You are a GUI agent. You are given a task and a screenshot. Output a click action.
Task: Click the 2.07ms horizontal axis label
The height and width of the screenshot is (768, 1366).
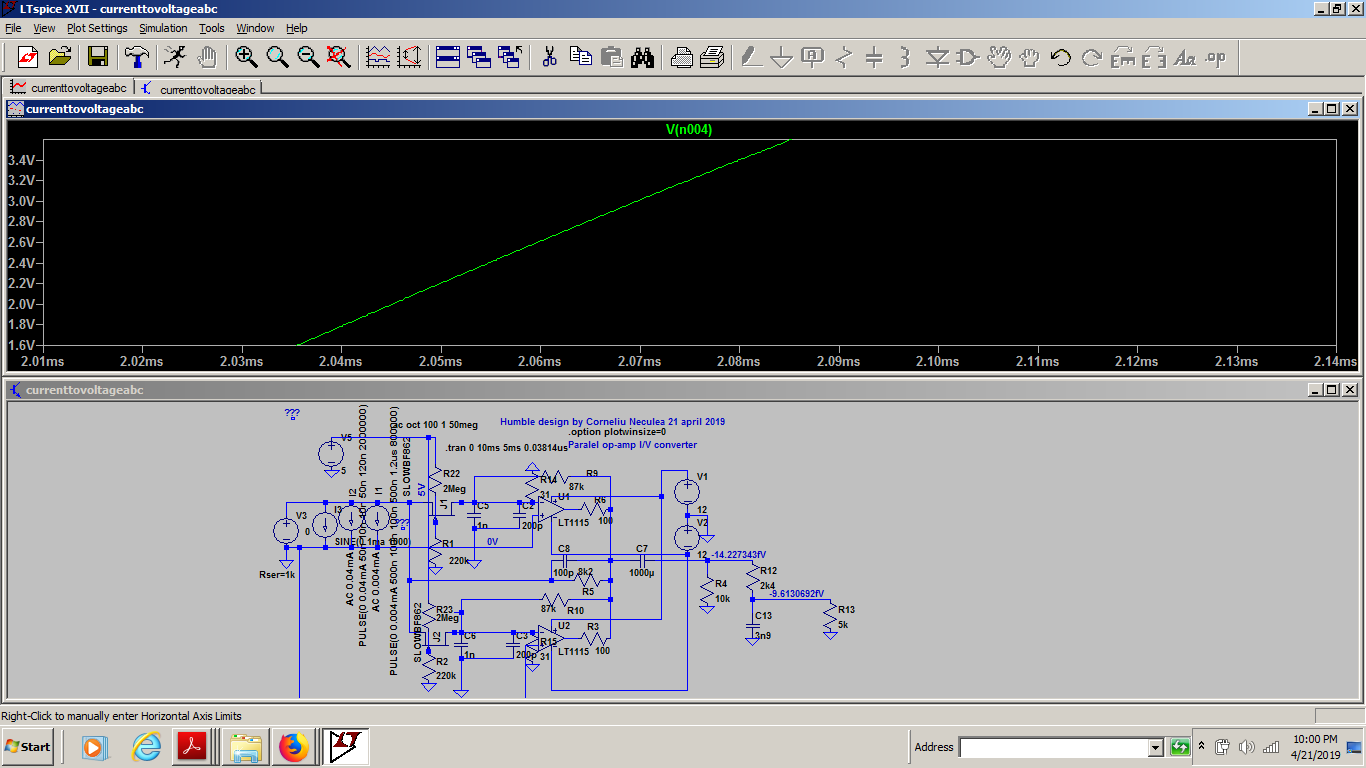click(639, 361)
